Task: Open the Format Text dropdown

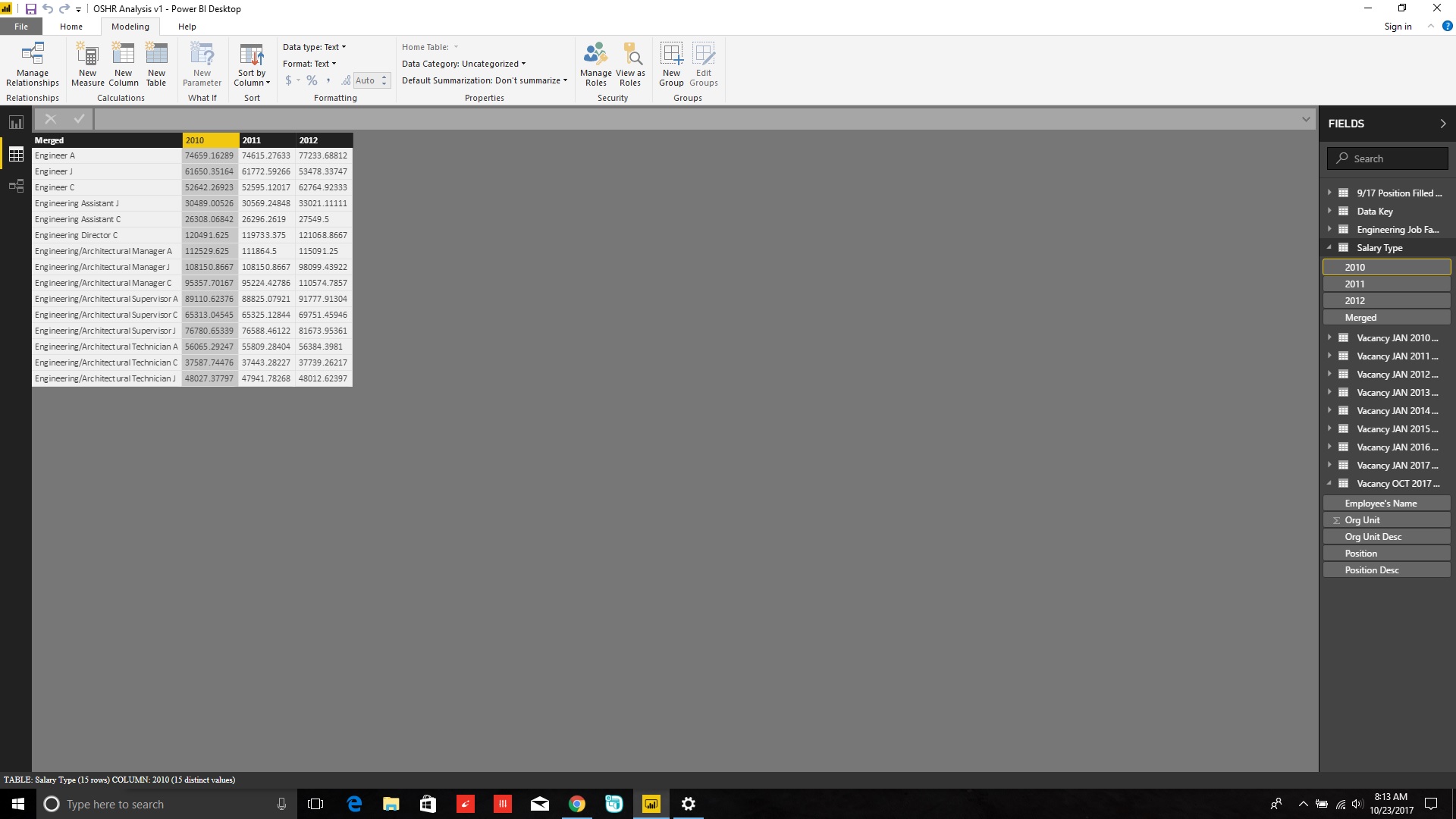Action: 309,64
